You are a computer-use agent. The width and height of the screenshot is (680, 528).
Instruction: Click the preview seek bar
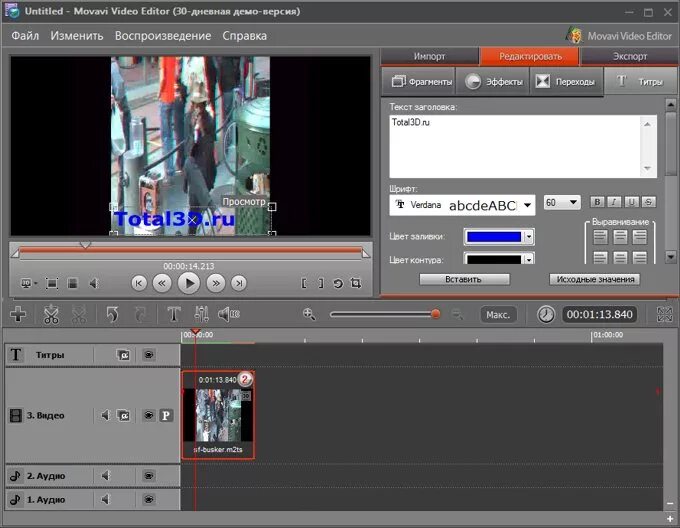190,251
